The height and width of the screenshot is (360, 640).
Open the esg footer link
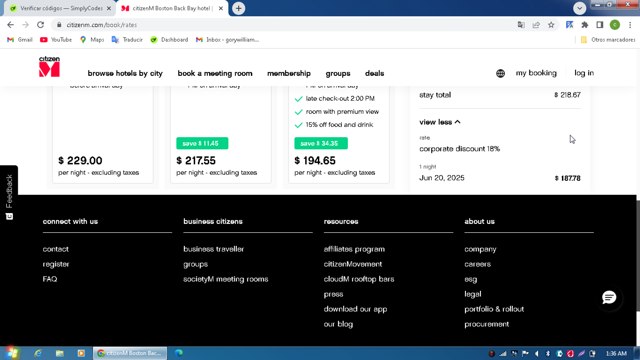471,279
